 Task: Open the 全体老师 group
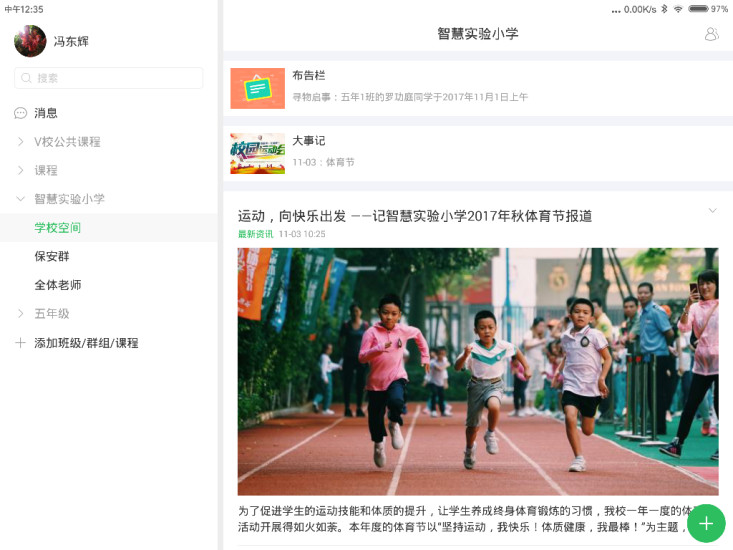pos(58,285)
